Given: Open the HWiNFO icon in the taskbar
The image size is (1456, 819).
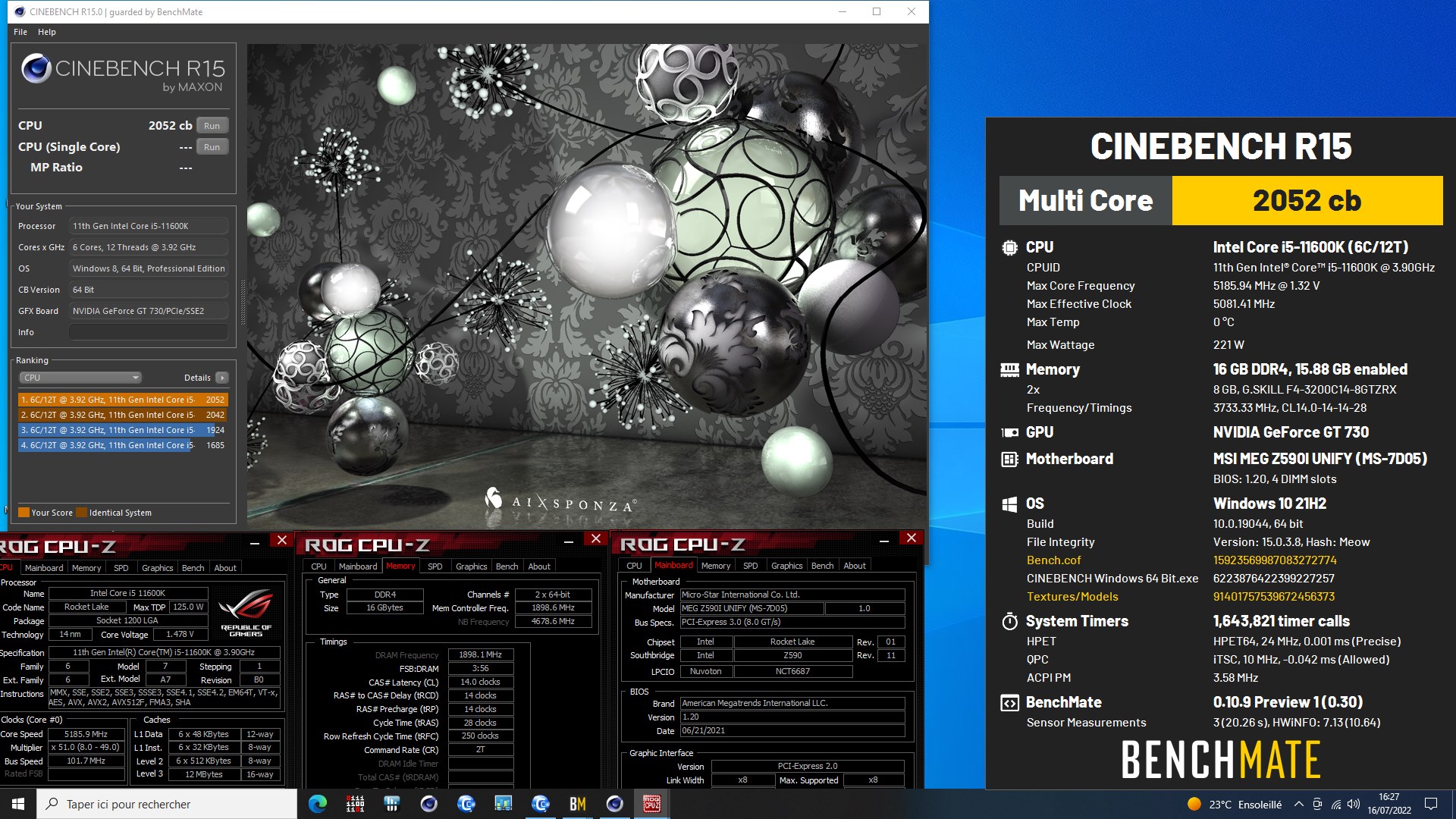Looking at the screenshot, I should pyautogui.click(x=392, y=804).
